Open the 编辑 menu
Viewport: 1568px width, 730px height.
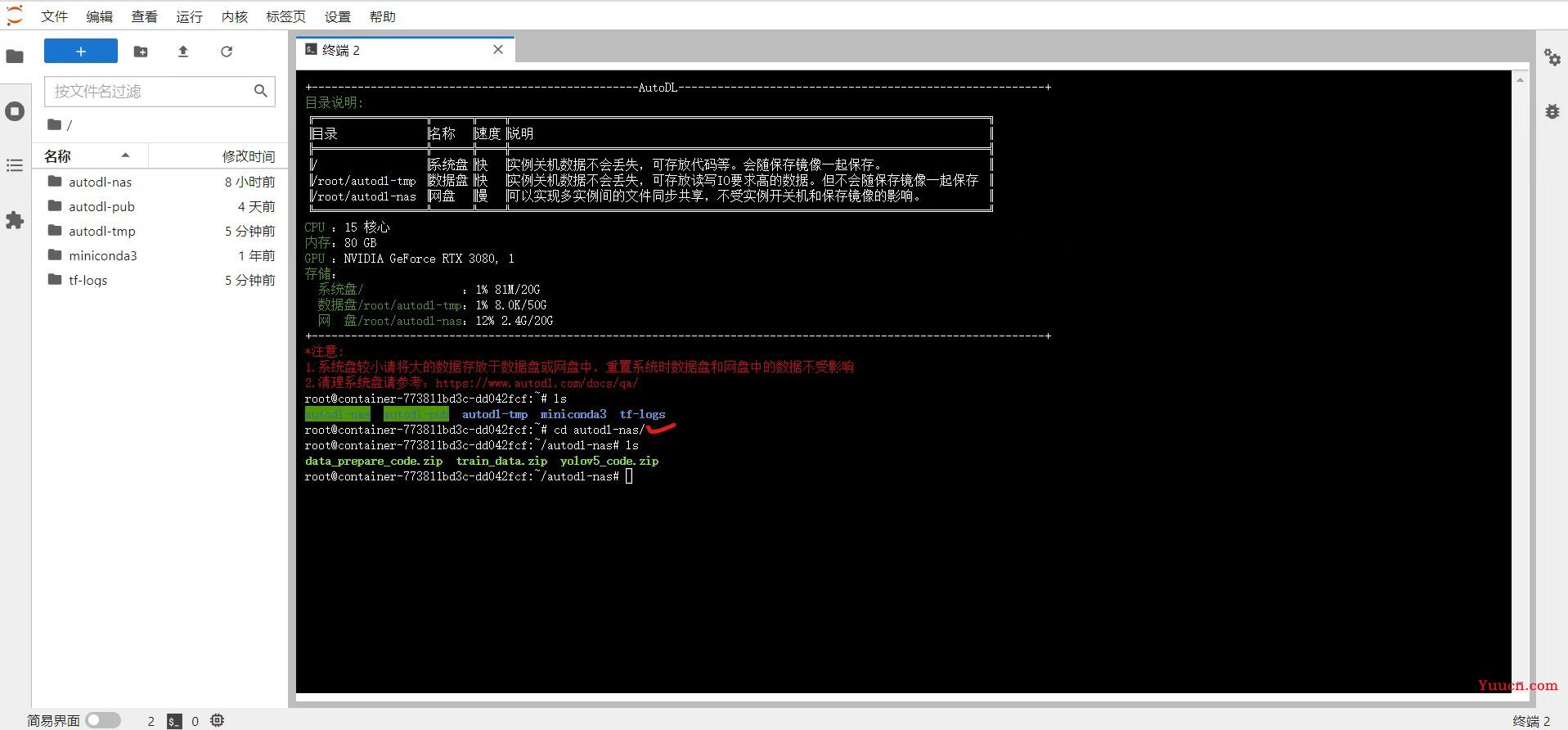point(100,16)
